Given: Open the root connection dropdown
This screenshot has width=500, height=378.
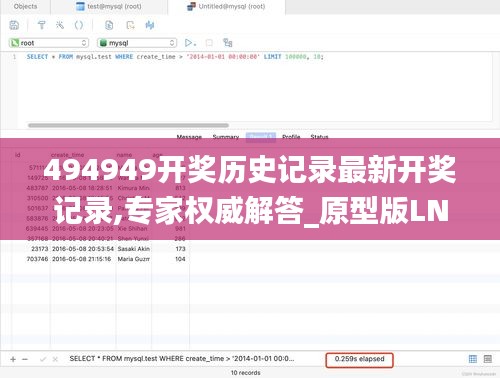Looking at the screenshot, I should tap(49, 43).
